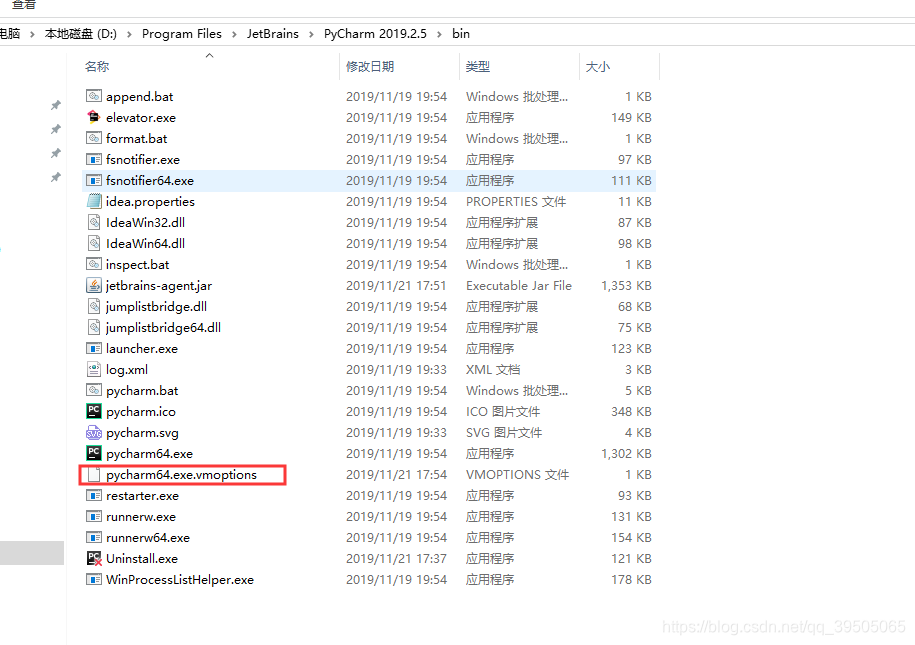Screen dimensions: 915x645
Task: Click the IdeaWin32.dll file icon
Action: click(x=93, y=222)
